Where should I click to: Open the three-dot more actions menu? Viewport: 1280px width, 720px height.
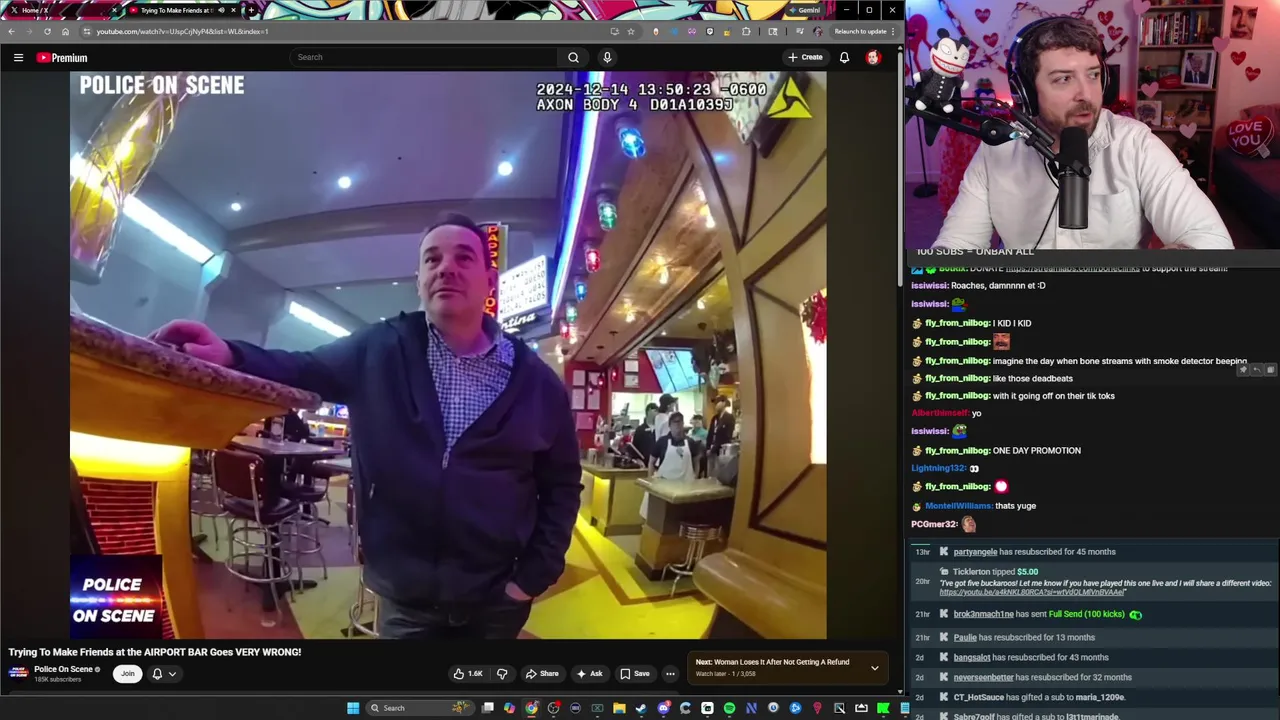pyautogui.click(x=670, y=674)
